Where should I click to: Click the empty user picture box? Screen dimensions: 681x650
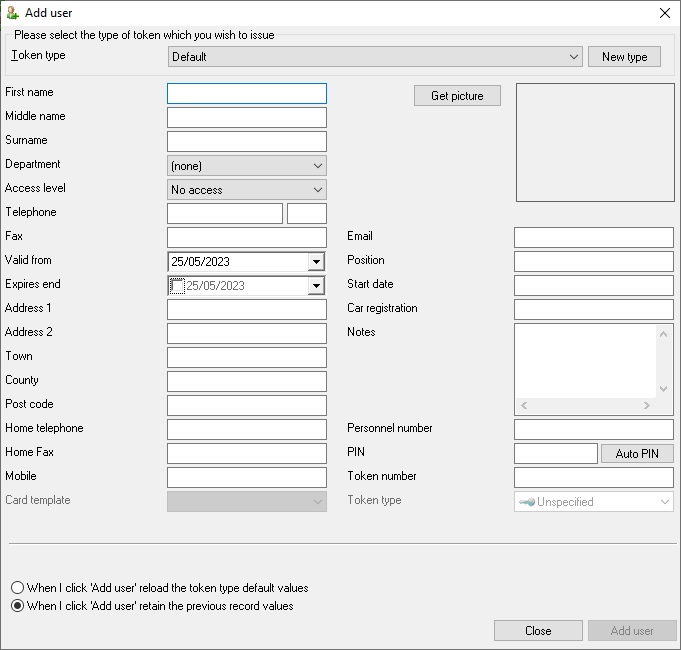pyautogui.click(x=595, y=142)
